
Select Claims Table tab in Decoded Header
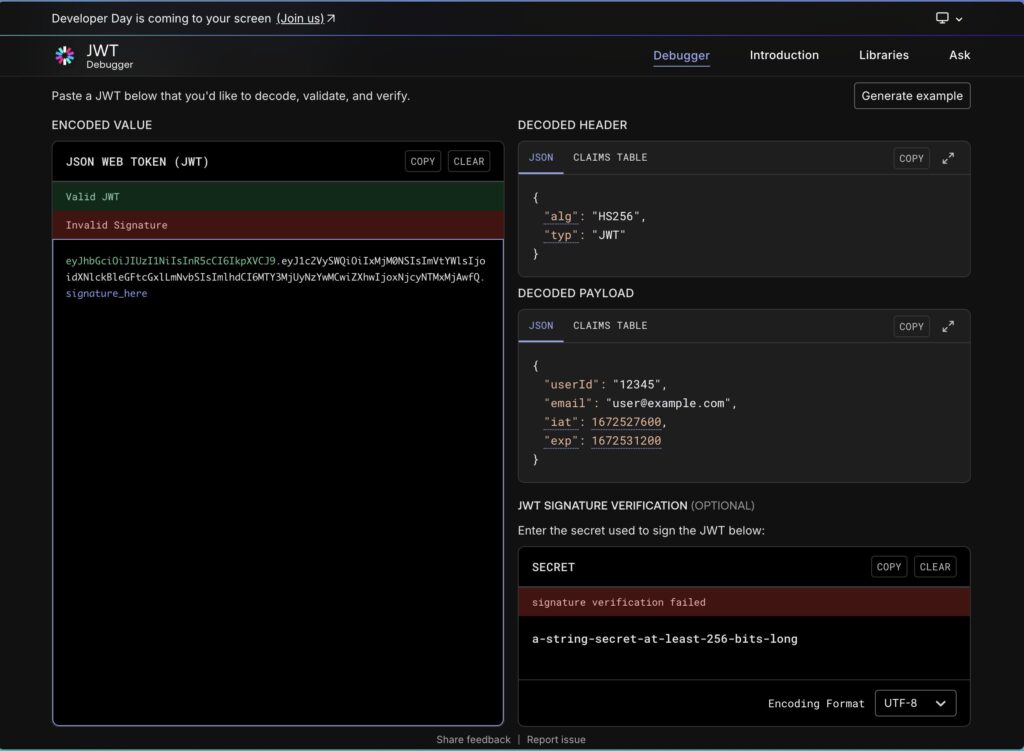pos(610,157)
